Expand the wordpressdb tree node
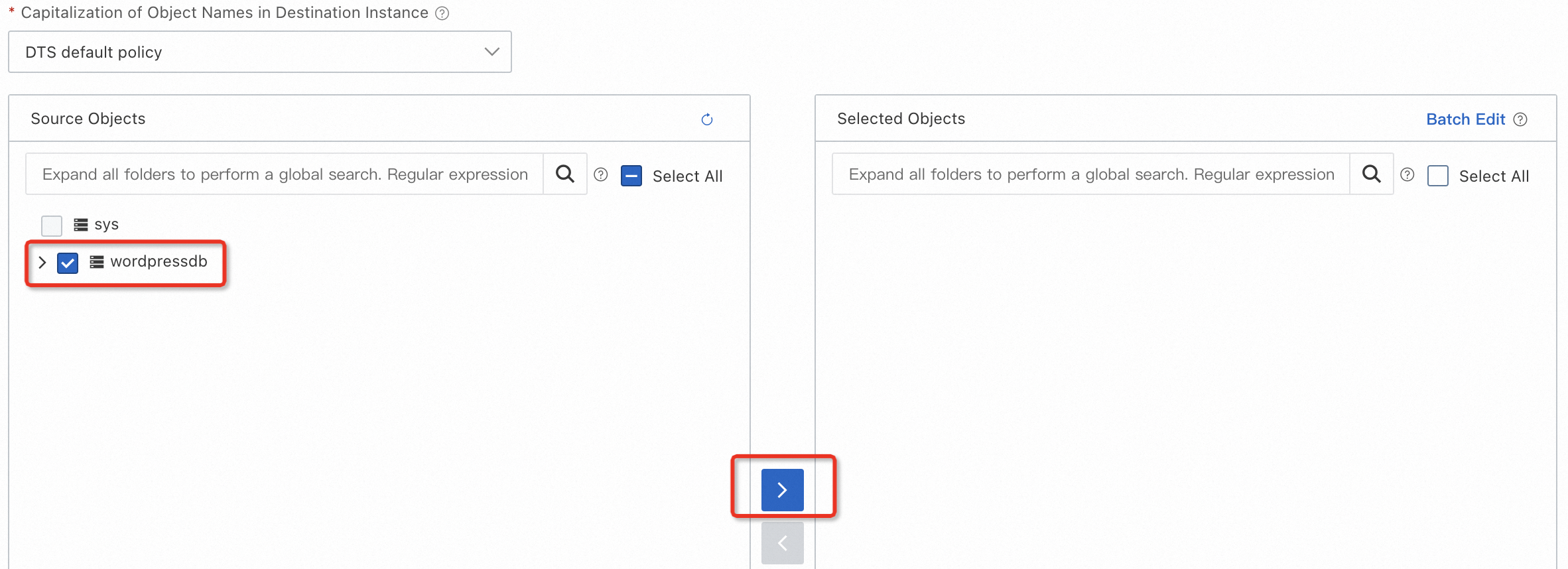 click(42, 263)
